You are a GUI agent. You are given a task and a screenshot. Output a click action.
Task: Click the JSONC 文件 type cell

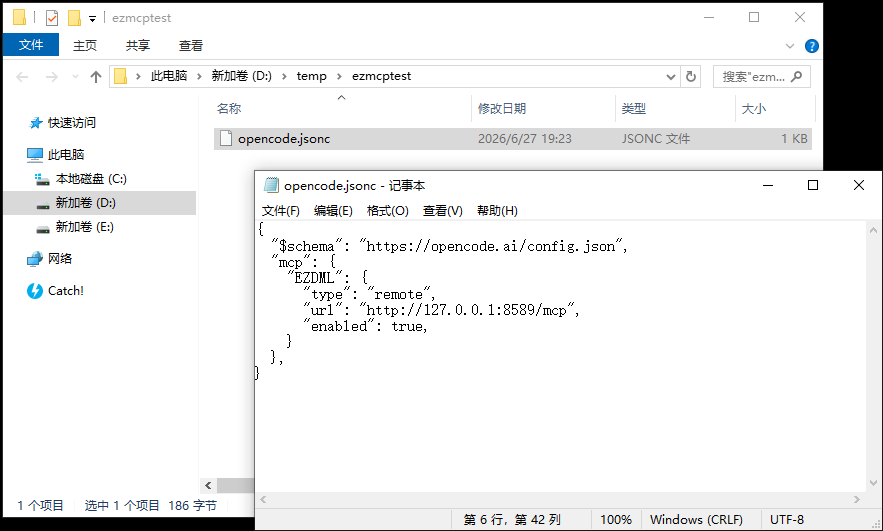coord(655,139)
